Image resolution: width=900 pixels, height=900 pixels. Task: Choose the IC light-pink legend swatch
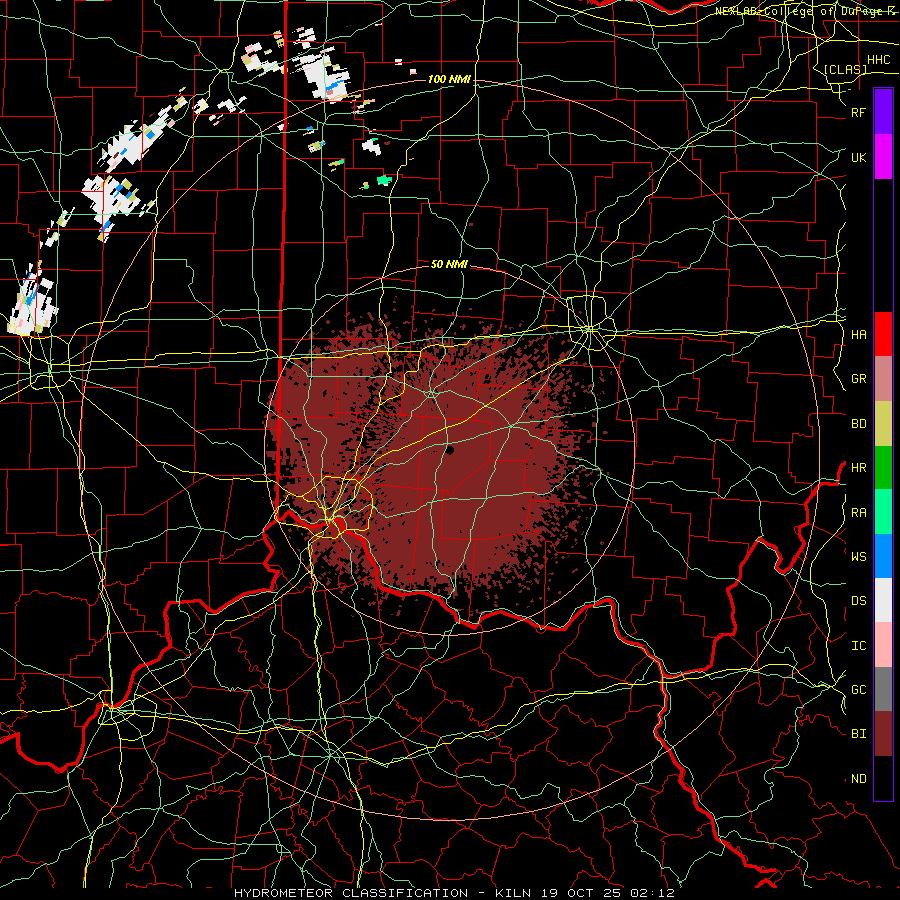coord(883,645)
